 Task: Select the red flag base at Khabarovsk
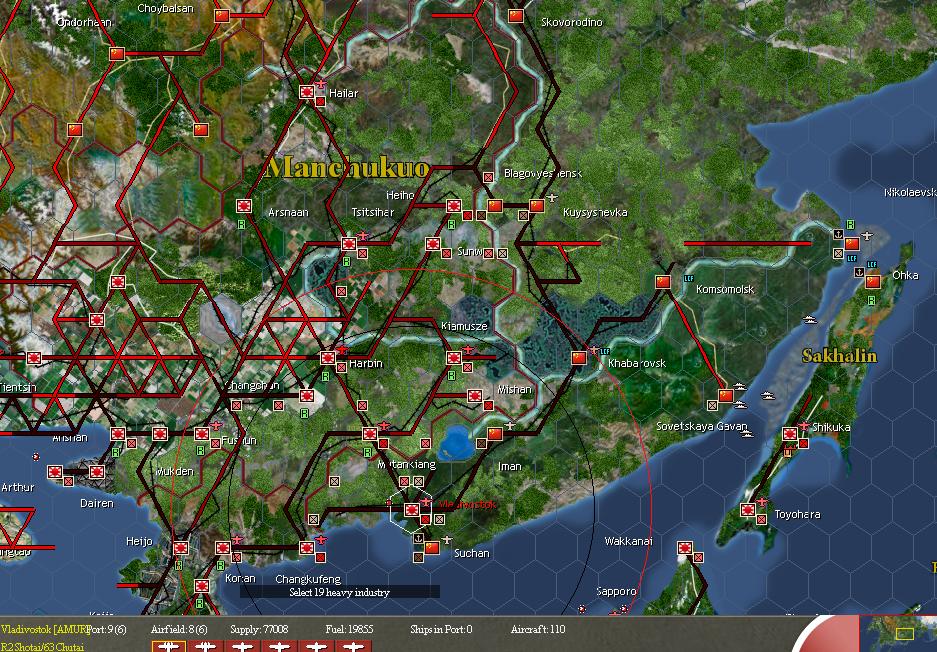coord(578,357)
